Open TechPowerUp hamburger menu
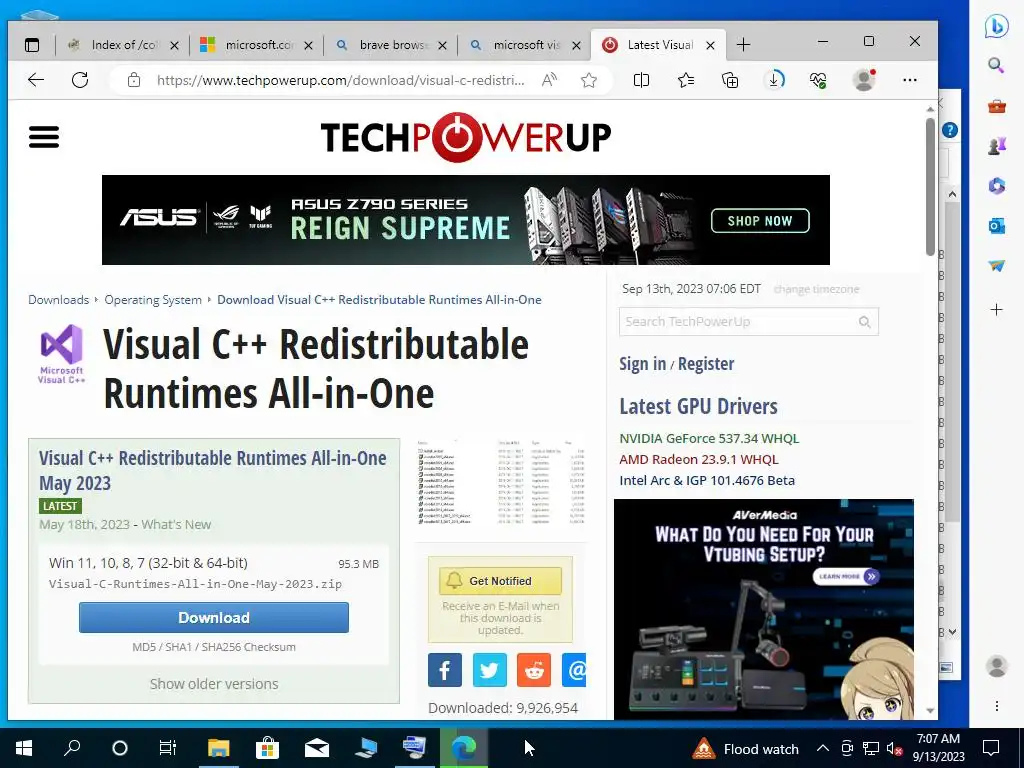Screen dimensions: 1024x768 (44, 137)
